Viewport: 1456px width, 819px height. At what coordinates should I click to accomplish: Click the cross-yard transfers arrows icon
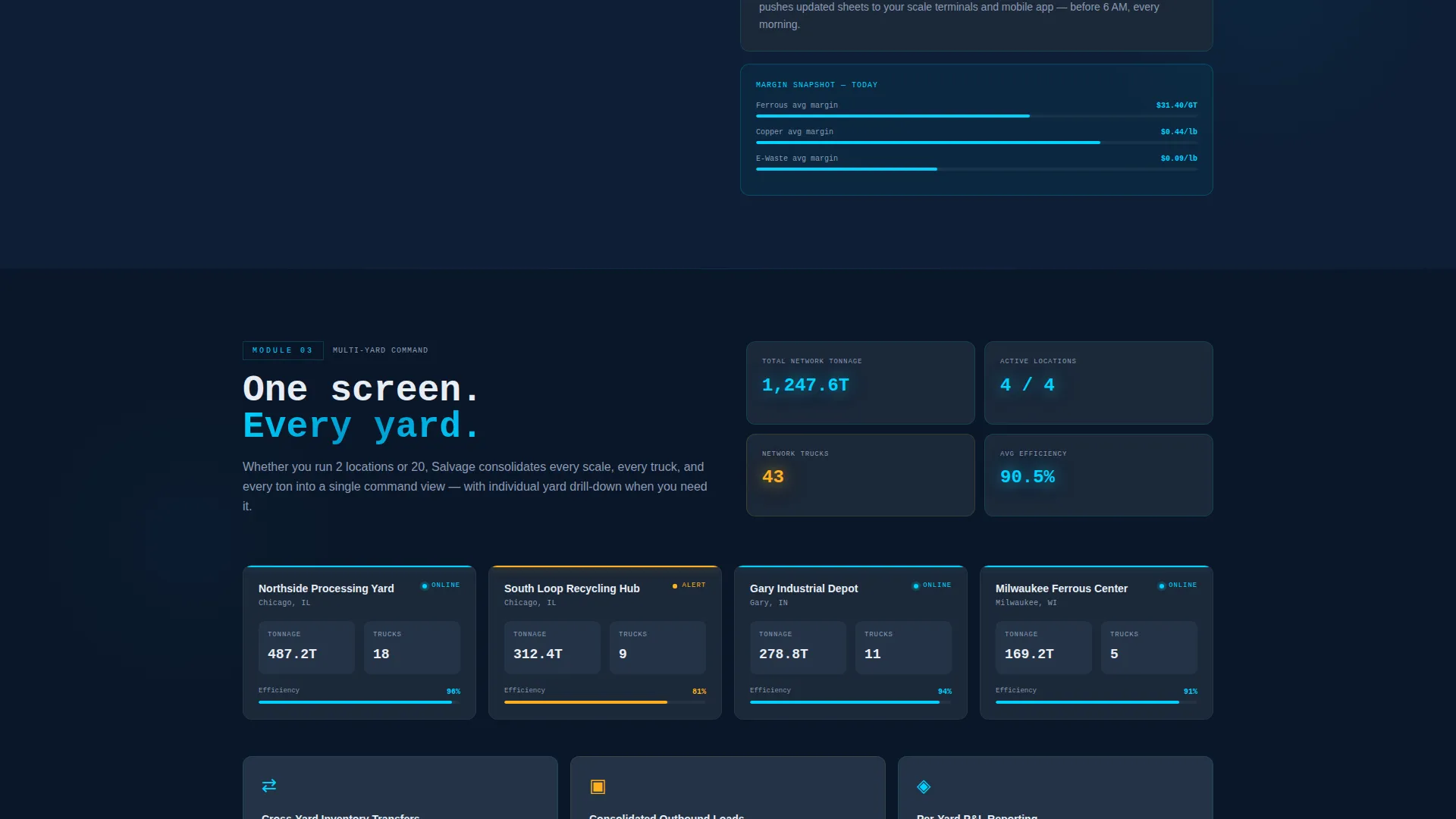[x=269, y=786]
